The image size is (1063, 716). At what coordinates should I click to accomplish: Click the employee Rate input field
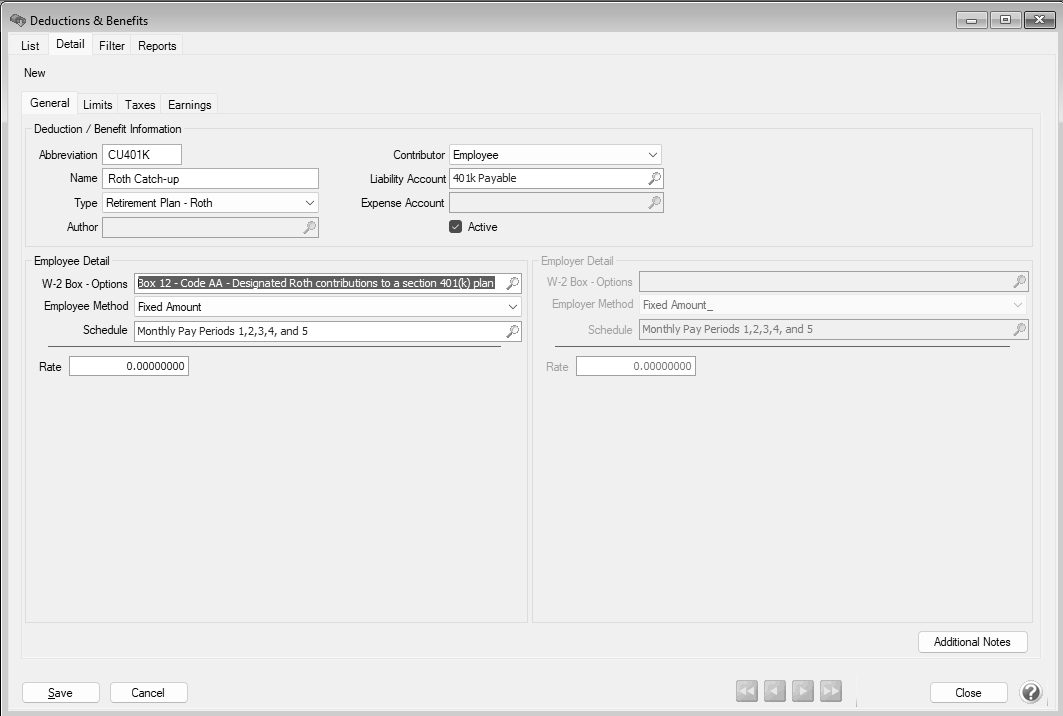coord(128,367)
